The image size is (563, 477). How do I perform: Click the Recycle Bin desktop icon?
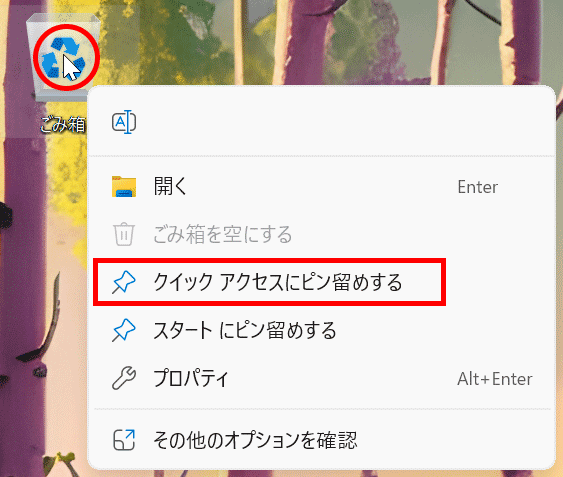(64, 57)
